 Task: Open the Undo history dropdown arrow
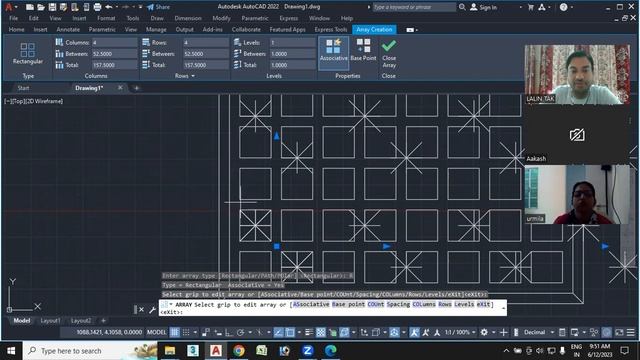pos(117,7)
